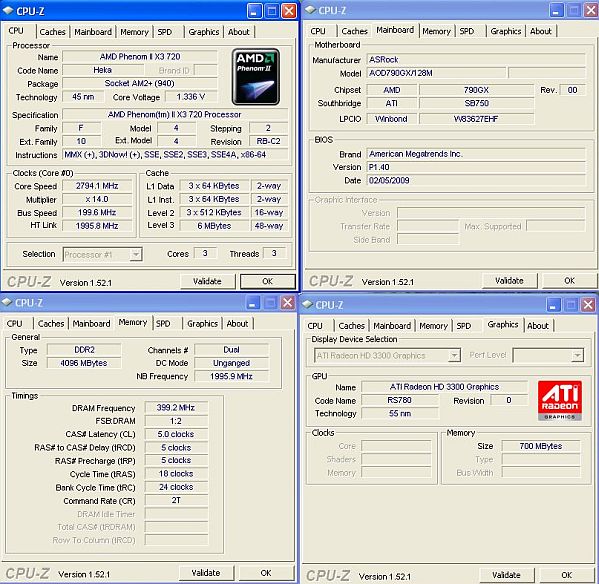Image resolution: width=599 pixels, height=584 pixels.
Task: Click the AMD Phenom II logo
Action: point(256,76)
